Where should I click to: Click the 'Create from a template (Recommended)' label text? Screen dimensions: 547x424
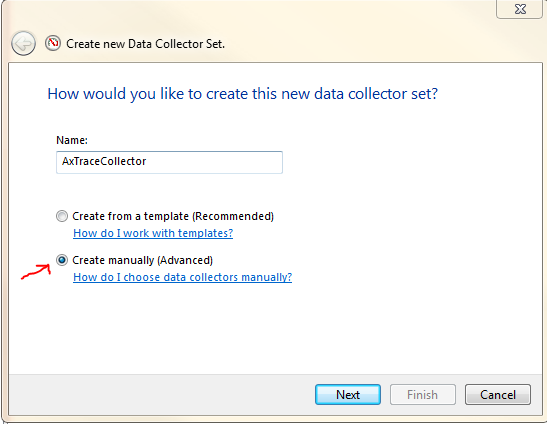(173, 216)
